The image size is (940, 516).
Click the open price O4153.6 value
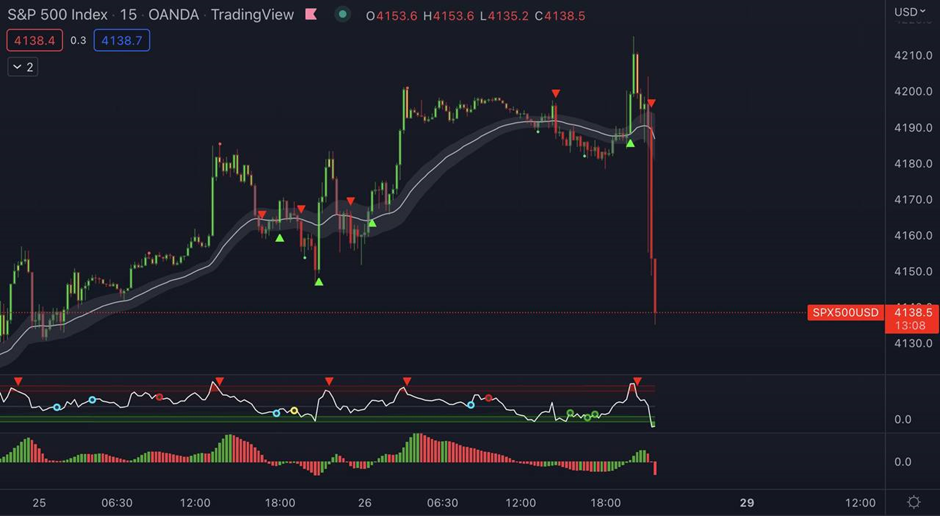point(391,16)
